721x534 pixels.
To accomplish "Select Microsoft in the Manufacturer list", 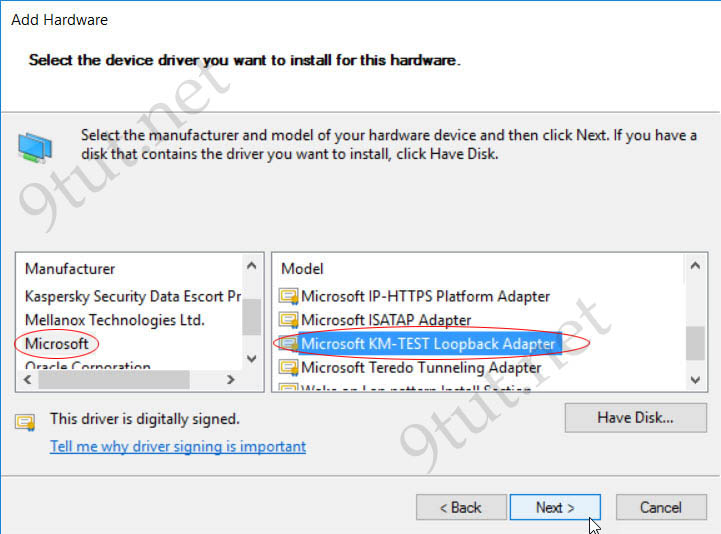I will pos(57,344).
